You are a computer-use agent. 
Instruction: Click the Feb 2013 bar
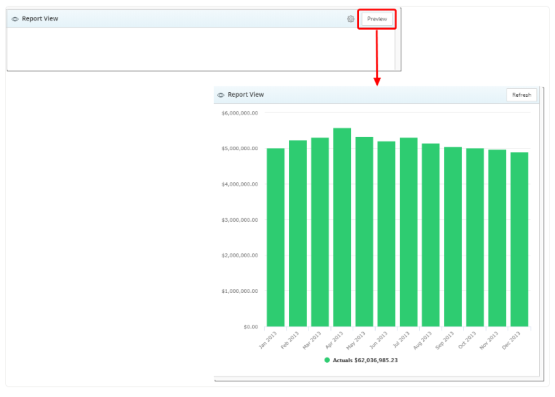coord(298,233)
